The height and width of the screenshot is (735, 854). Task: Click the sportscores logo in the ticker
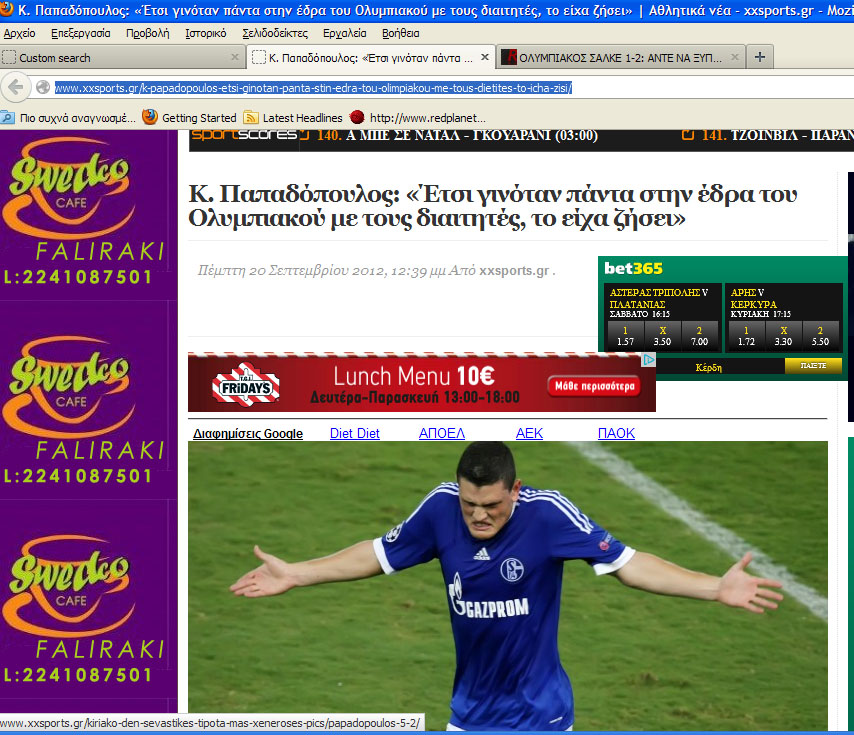[244, 134]
